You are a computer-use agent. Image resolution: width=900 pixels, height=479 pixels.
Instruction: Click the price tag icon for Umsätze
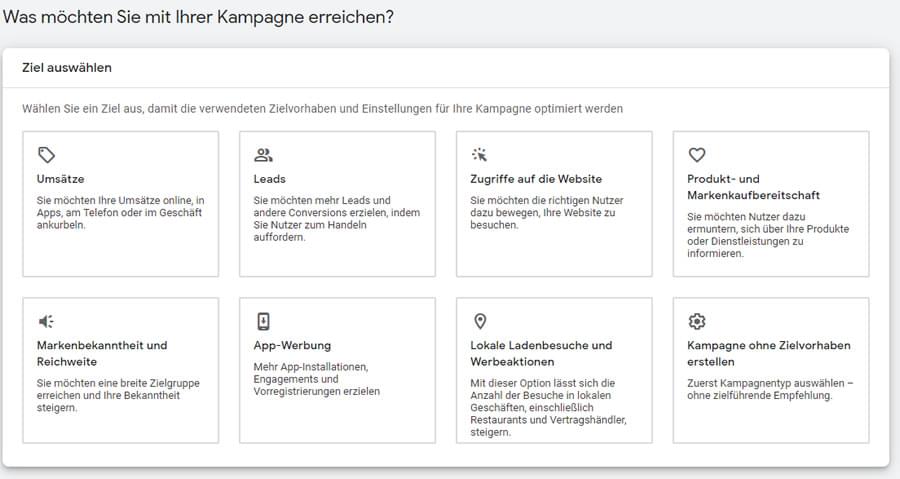46,155
